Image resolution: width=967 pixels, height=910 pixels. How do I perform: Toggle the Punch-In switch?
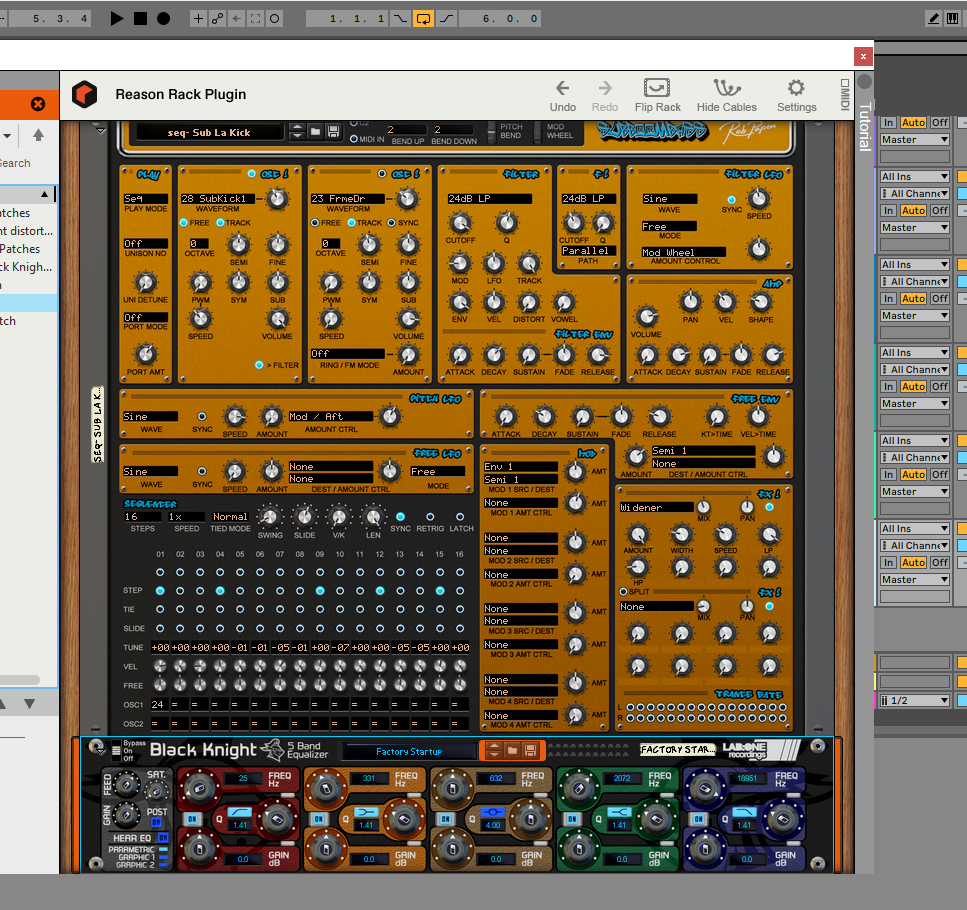[x=400, y=18]
